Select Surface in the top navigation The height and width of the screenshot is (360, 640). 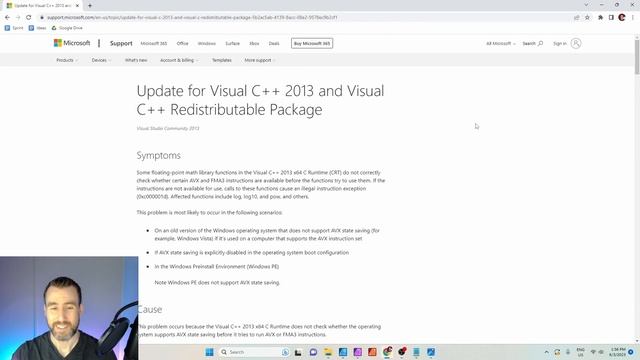[x=232, y=43]
